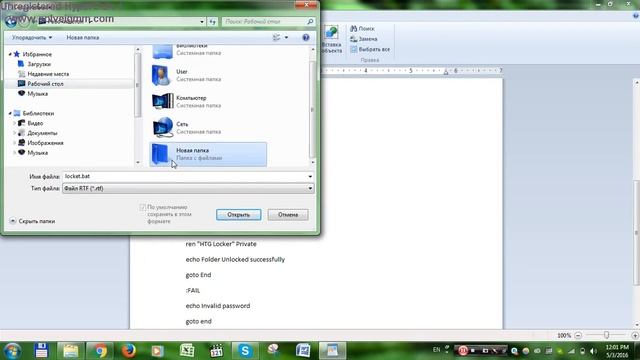The height and width of the screenshot is (360, 640).
Task: Click Скрыть папки hide folders toggle
Action: point(32,221)
